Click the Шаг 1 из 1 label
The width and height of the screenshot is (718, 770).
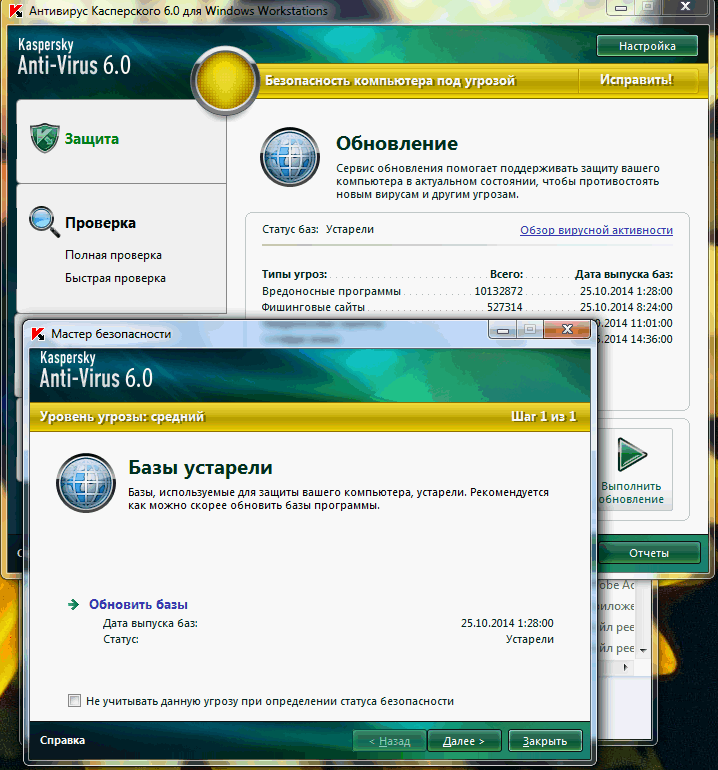(x=544, y=417)
